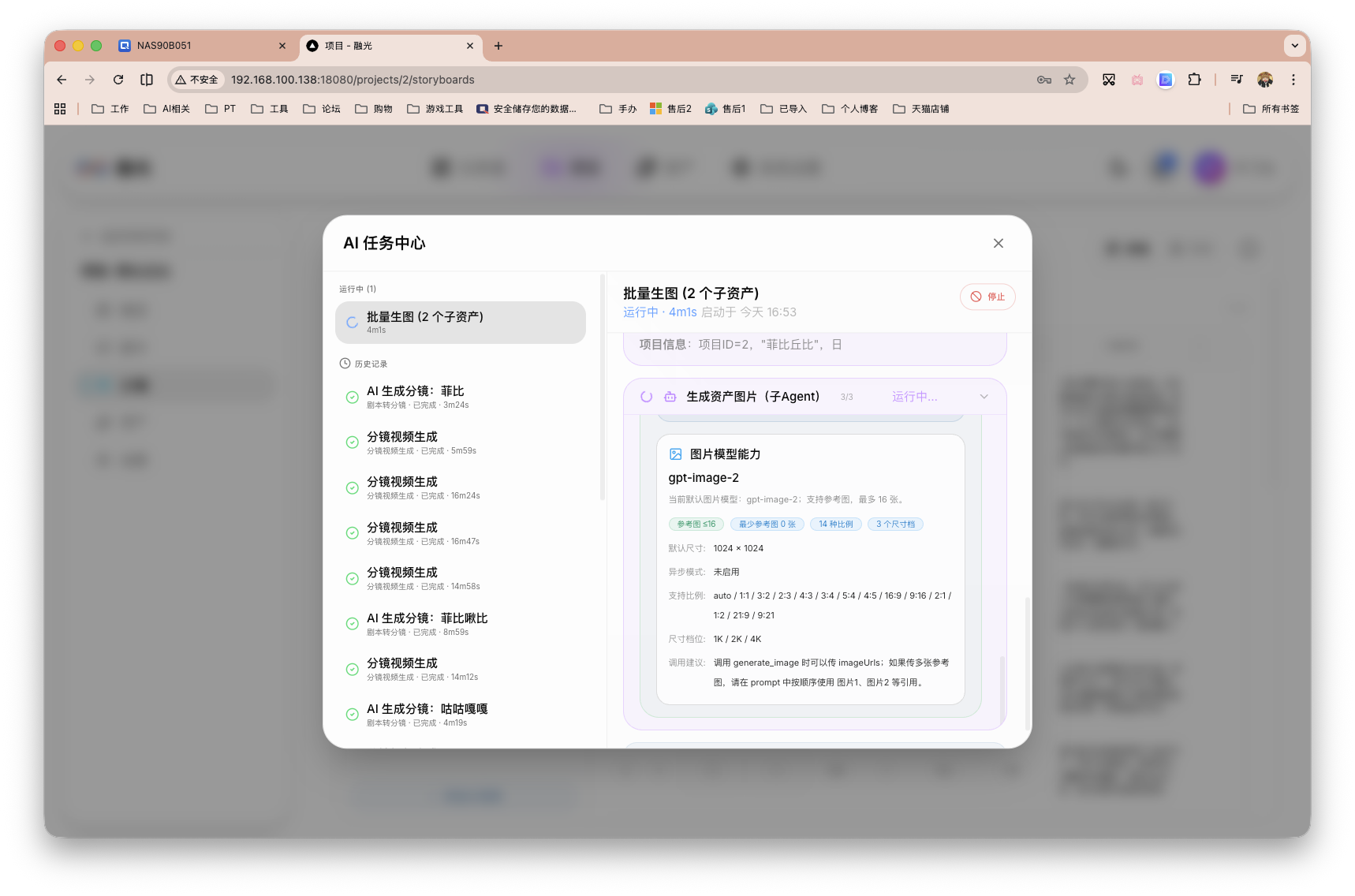The width and height of the screenshot is (1355, 896).
Task: Bookmark this page with the star icon
Action: tap(1069, 80)
